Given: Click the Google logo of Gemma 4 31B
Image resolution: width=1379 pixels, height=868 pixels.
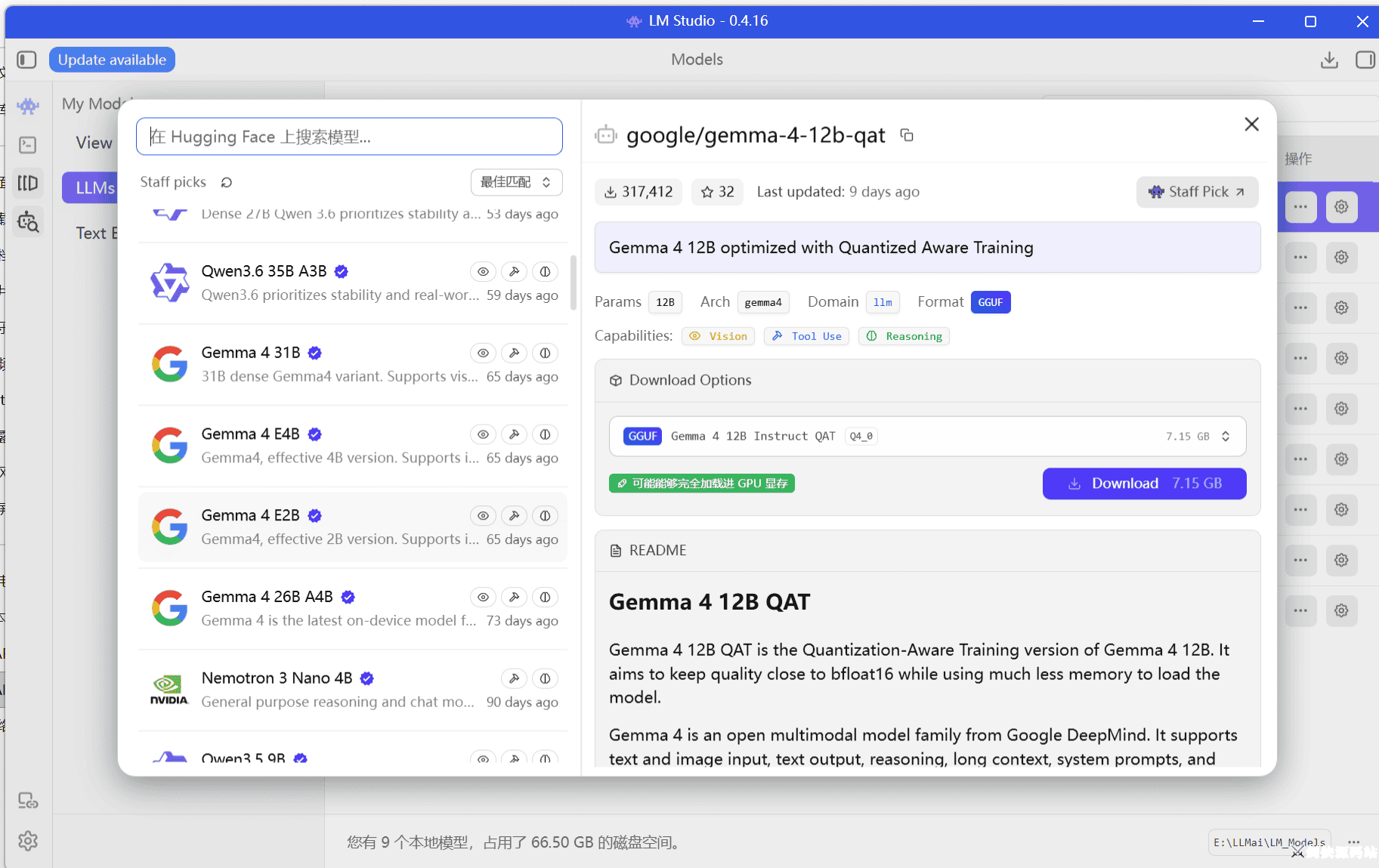Looking at the screenshot, I should pos(169,364).
